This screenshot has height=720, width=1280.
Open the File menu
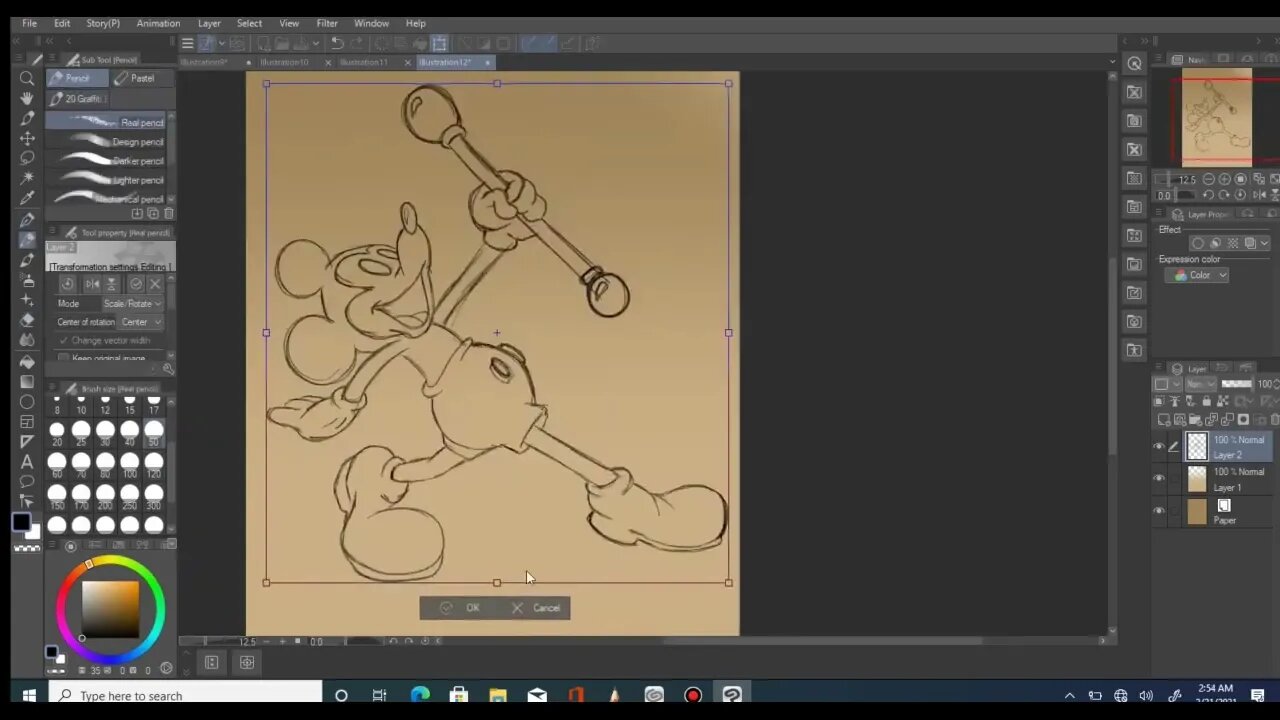pyautogui.click(x=29, y=23)
